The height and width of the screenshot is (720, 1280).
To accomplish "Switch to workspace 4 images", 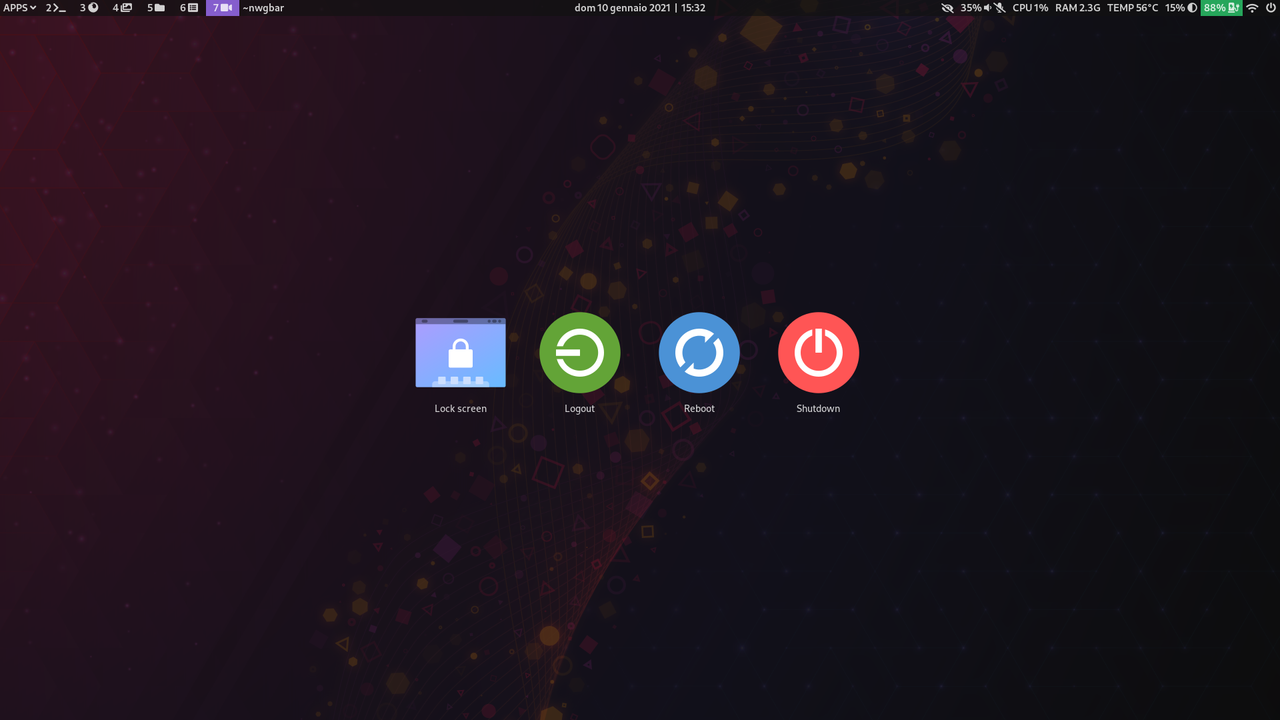I will click(x=122, y=7).
